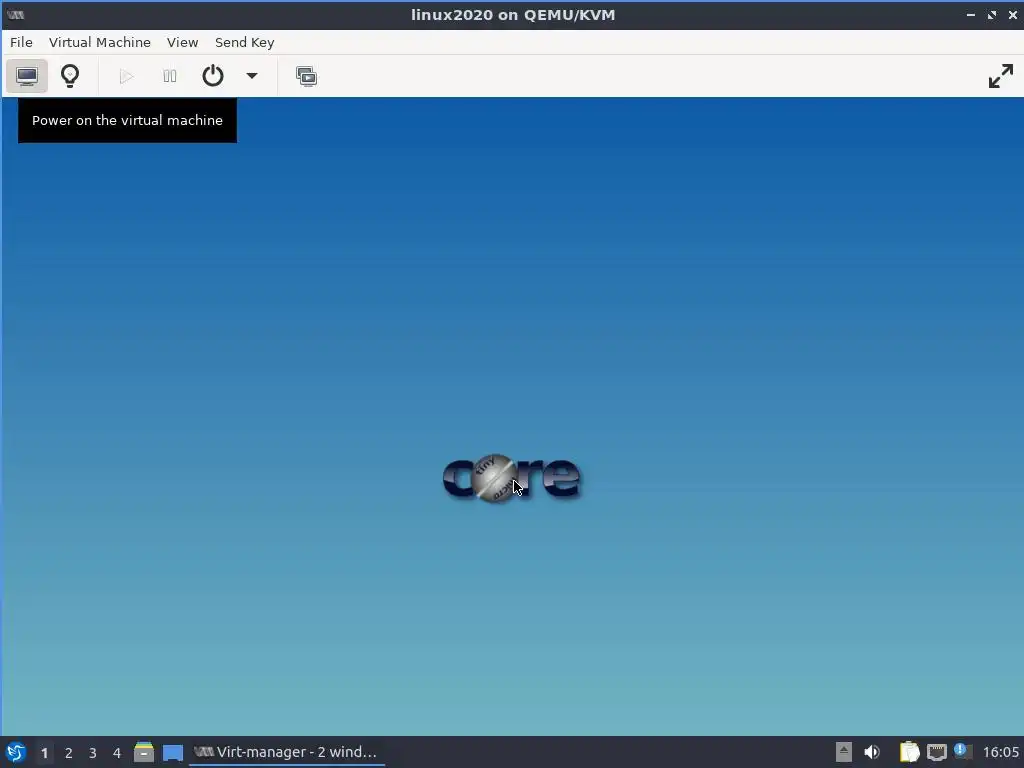Show the graphical console view
Viewport: 1024px width, 768px height.
(27, 76)
